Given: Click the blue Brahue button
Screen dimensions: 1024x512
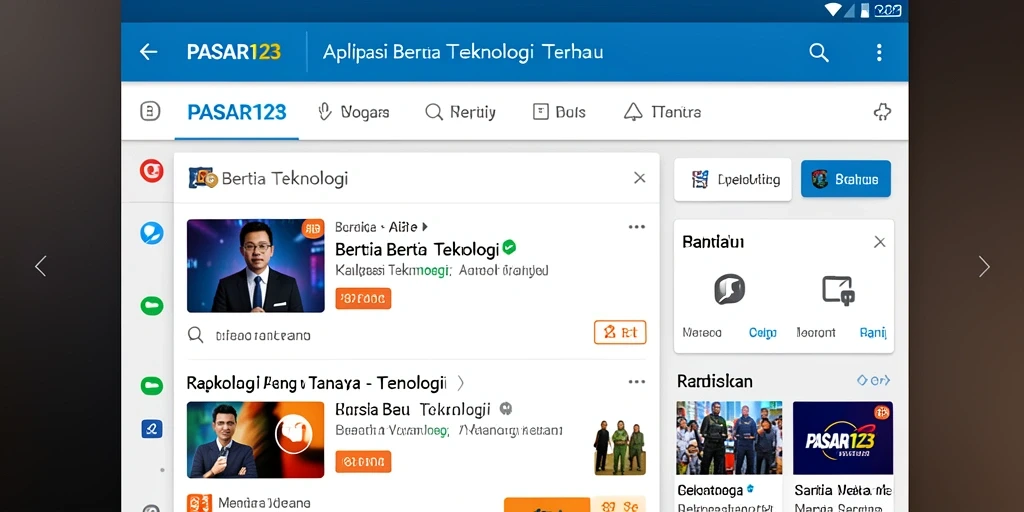Looking at the screenshot, I should tap(846, 179).
